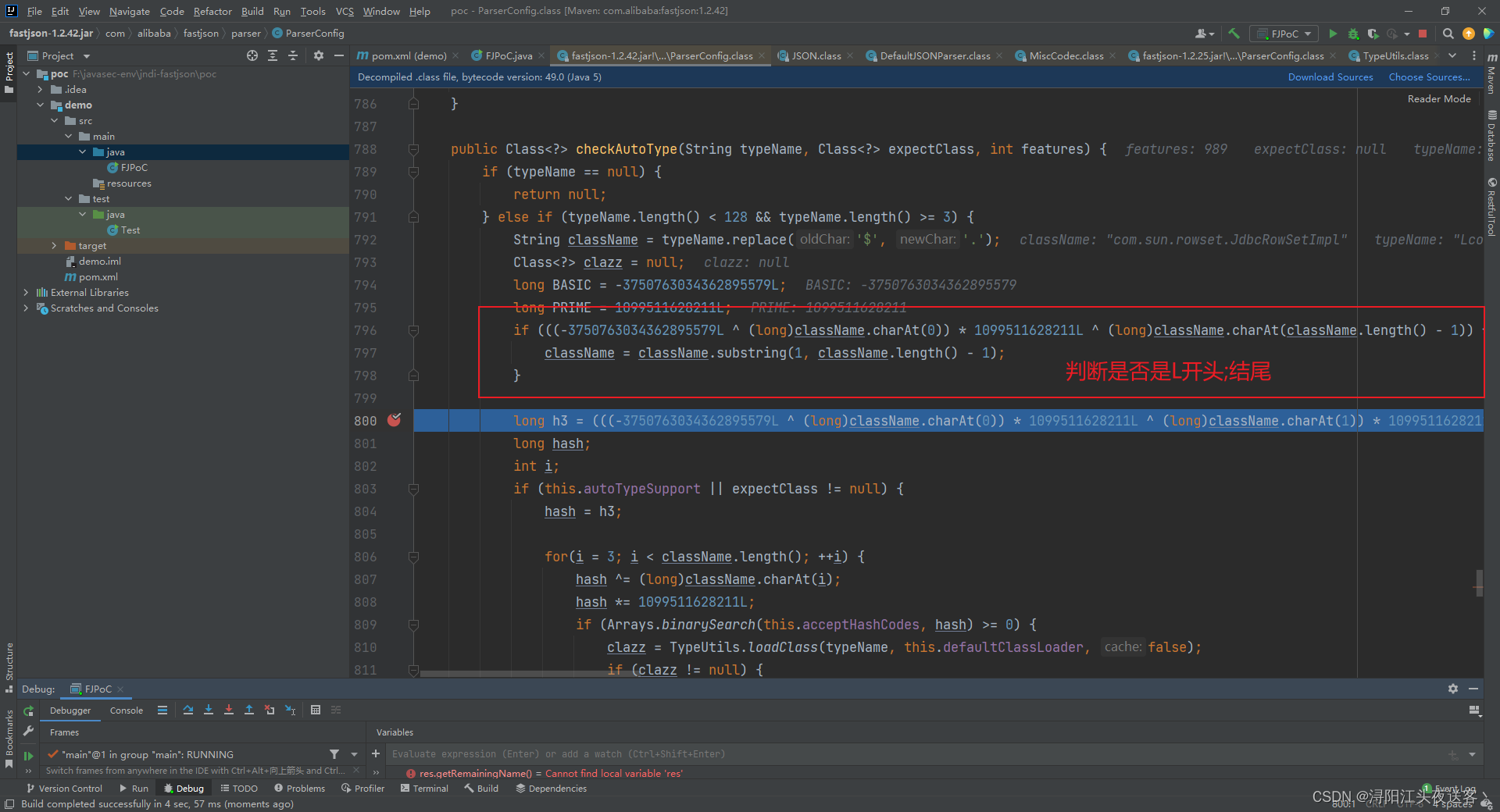
Task: Toggle the breakpoint on line 800
Action: (x=395, y=420)
